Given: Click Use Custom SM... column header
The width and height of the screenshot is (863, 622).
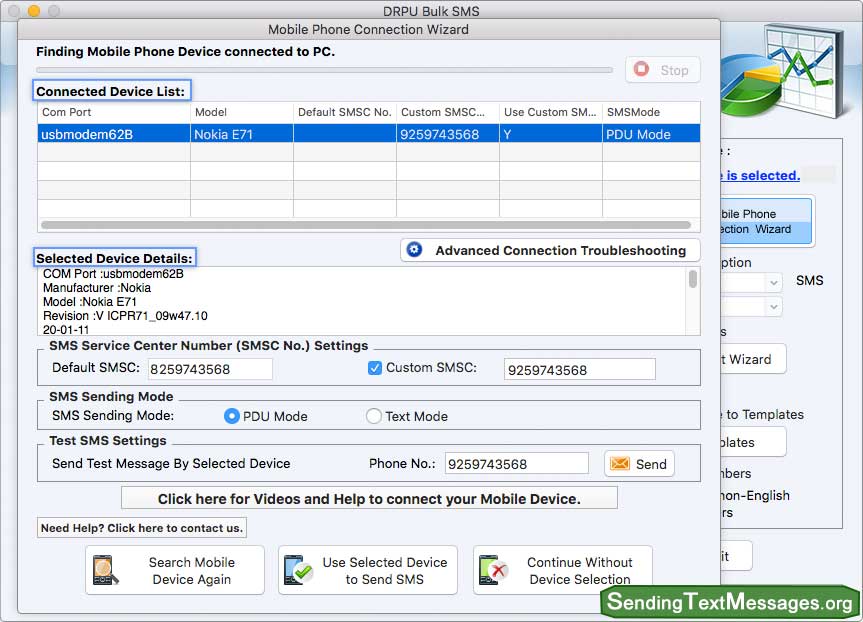Looking at the screenshot, I should pyautogui.click(x=550, y=112).
